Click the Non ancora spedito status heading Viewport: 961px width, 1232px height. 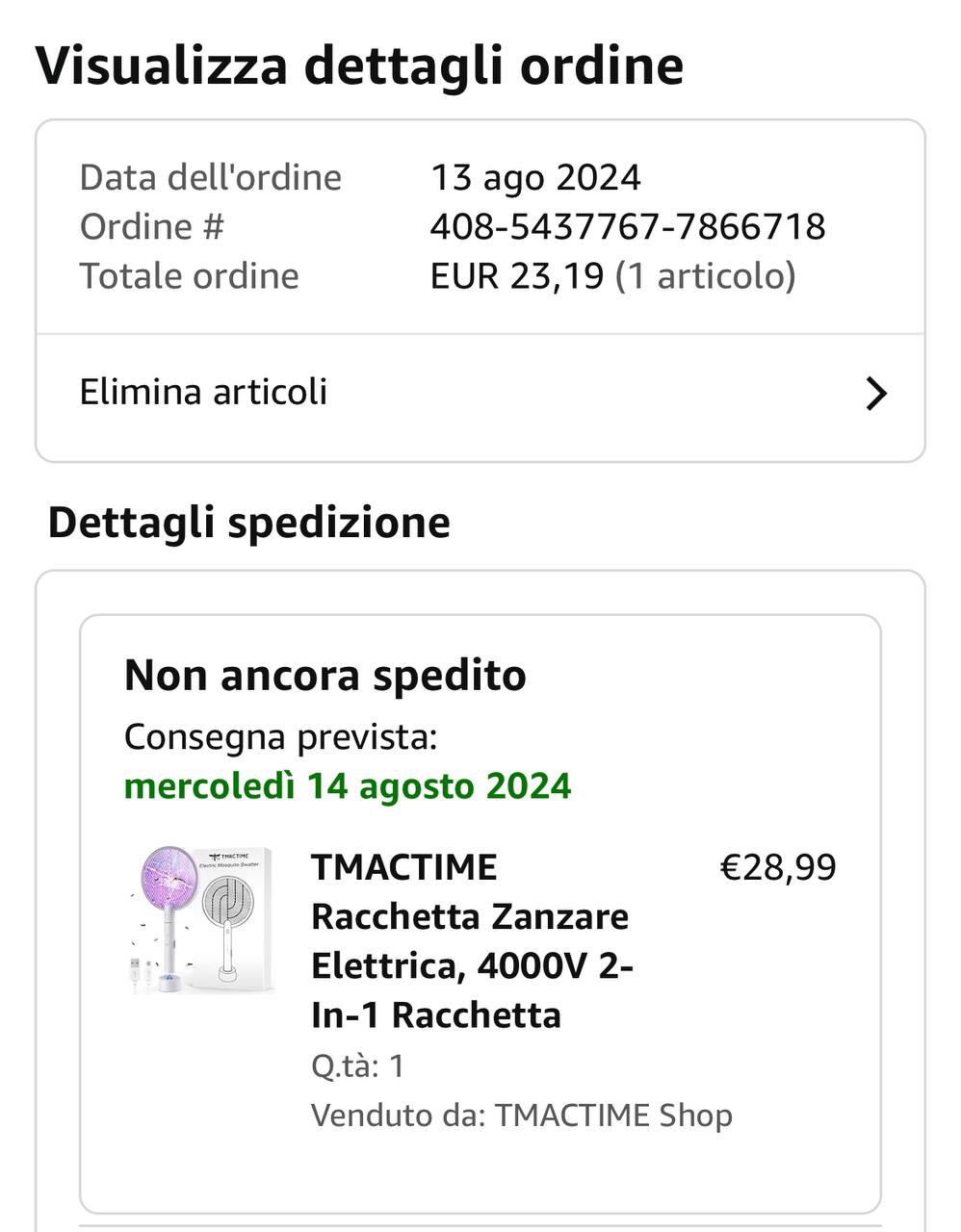[325, 676]
